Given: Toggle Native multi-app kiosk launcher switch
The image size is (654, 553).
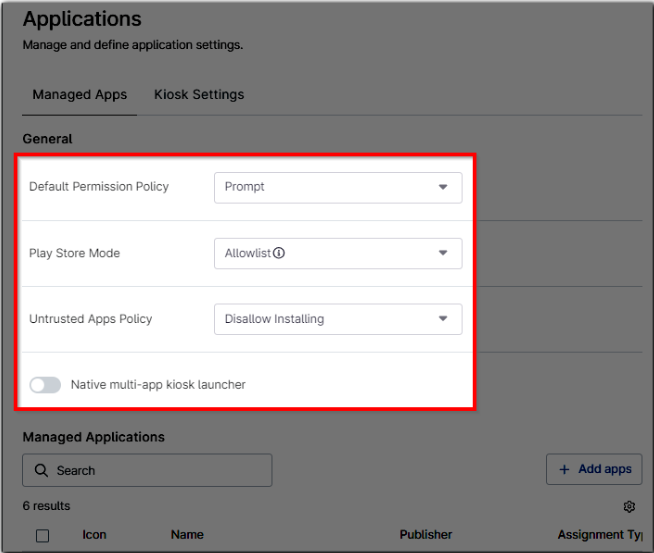Looking at the screenshot, I should tap(45, 385).
